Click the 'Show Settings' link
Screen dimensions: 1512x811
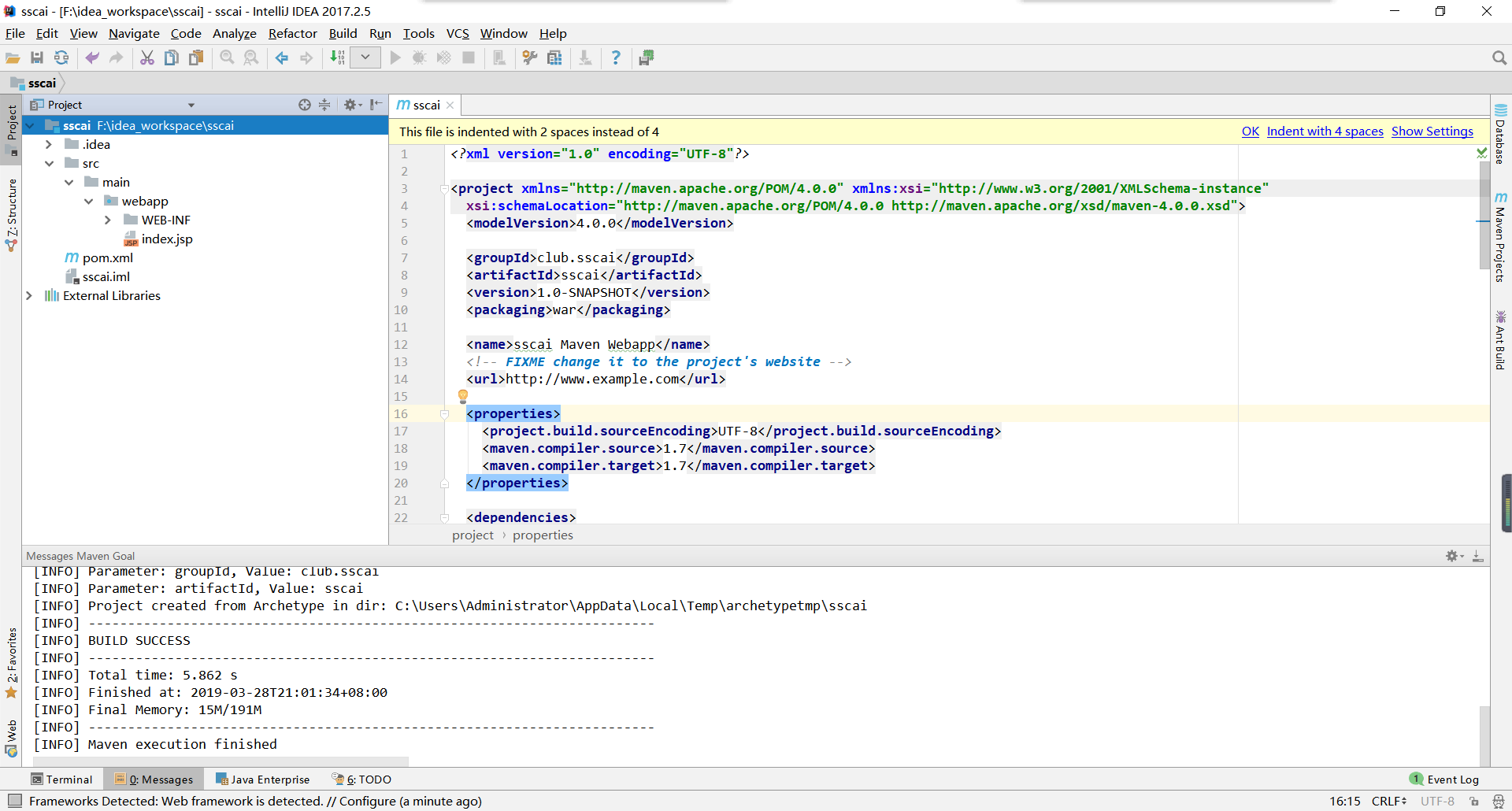(1432, 131)
